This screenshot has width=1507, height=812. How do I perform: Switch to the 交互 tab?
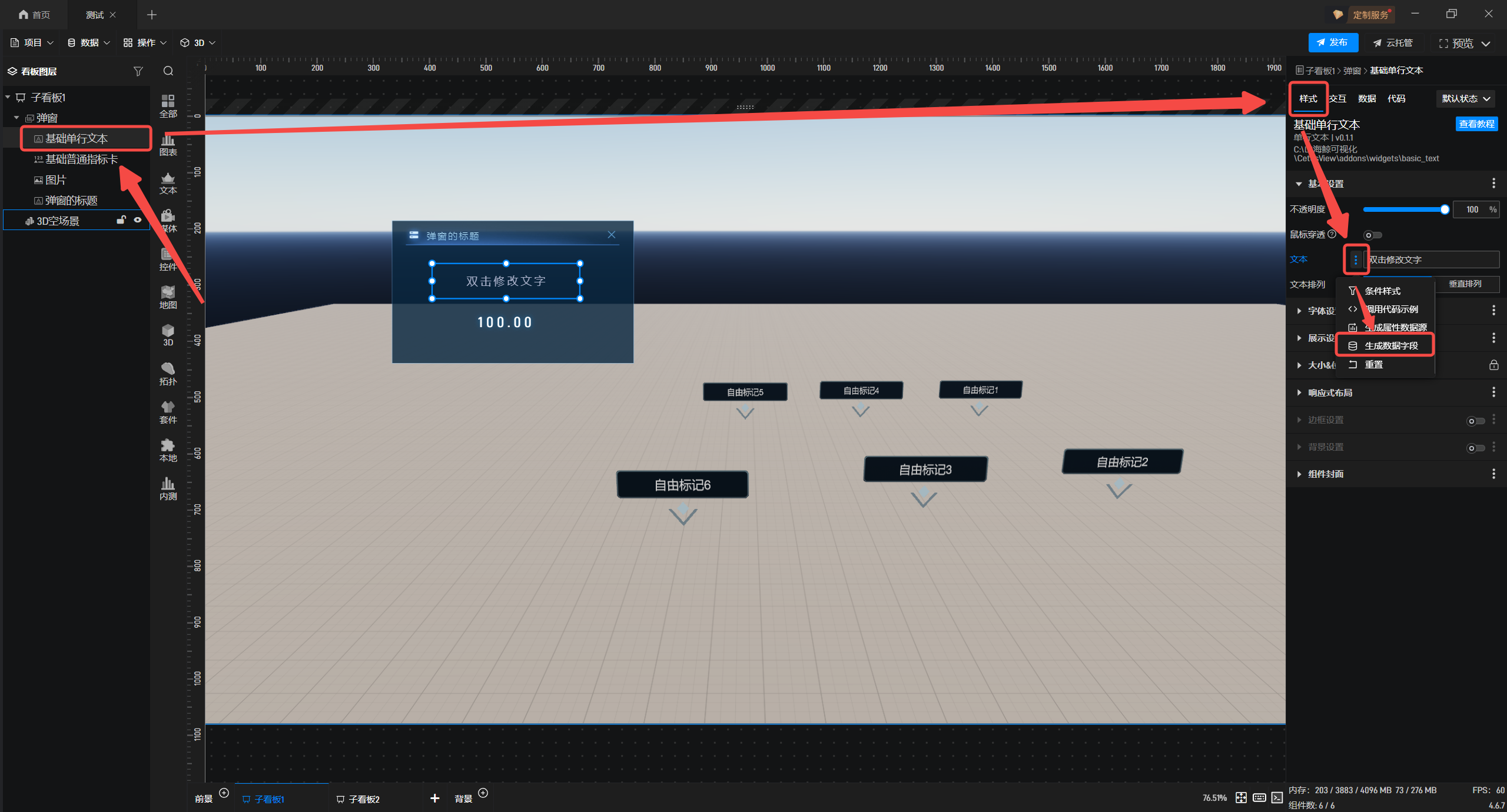point(1337,99)
